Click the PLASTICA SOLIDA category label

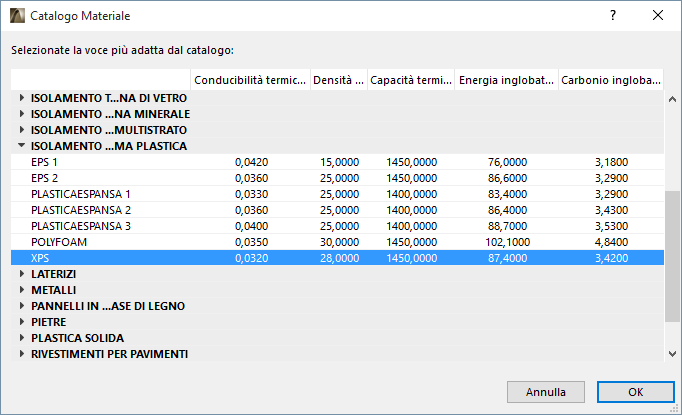pos(77,338)
